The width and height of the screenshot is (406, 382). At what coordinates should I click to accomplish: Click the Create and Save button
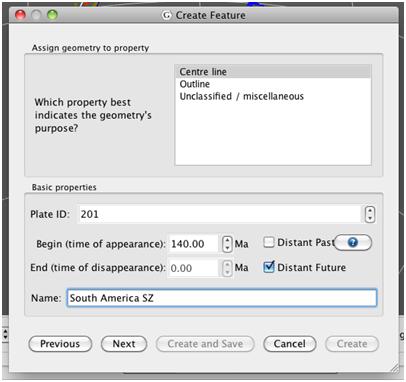(205, 344)
